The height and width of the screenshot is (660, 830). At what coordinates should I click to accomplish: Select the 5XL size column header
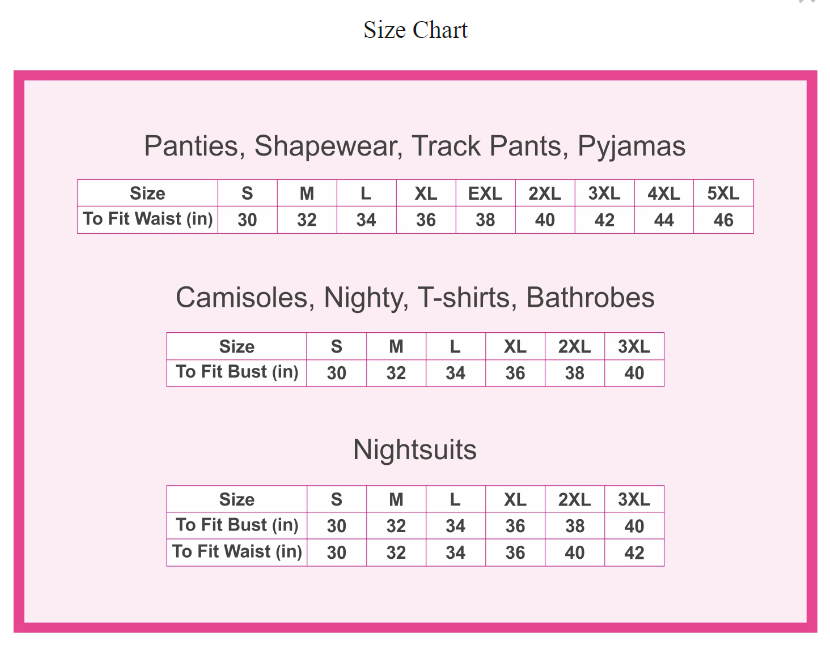tap(723, 193)
